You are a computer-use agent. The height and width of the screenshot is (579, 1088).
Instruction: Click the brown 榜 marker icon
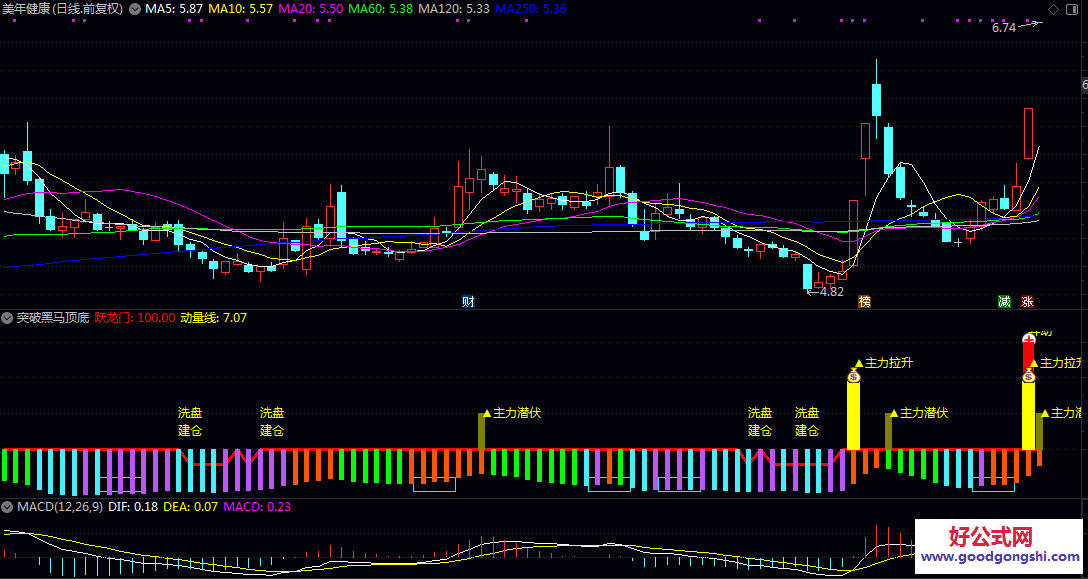pos(864,301)
